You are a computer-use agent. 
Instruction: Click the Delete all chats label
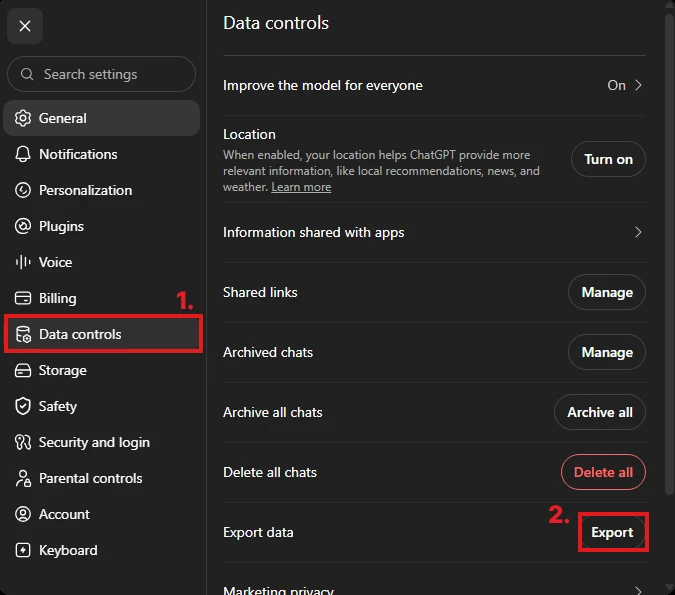point(270,472)
